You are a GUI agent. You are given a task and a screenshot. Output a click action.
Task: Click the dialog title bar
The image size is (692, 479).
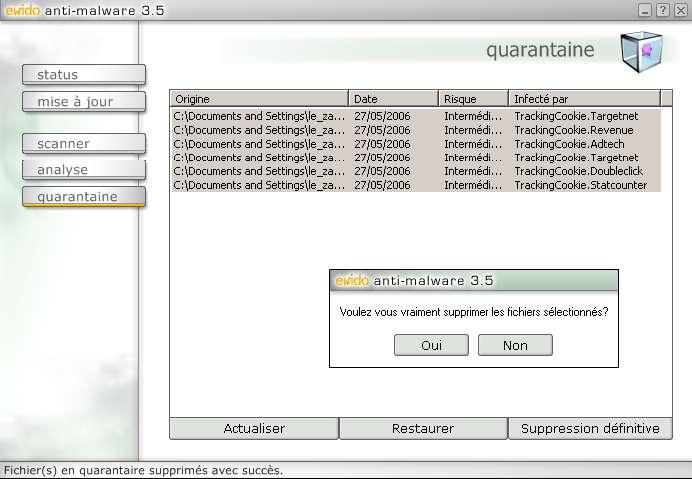click(x=474, y=281)
